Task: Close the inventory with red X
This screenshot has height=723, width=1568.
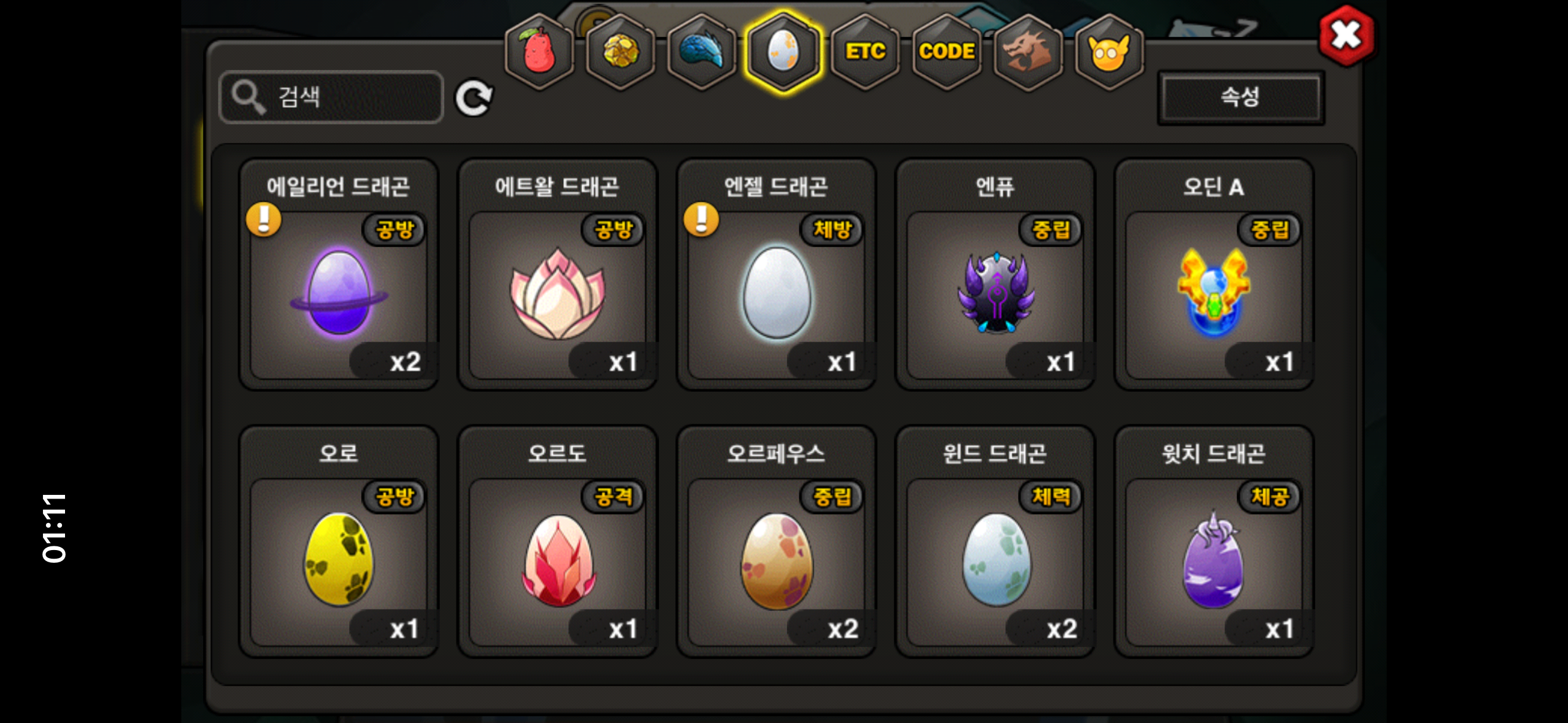Action: pos(1347,35)
